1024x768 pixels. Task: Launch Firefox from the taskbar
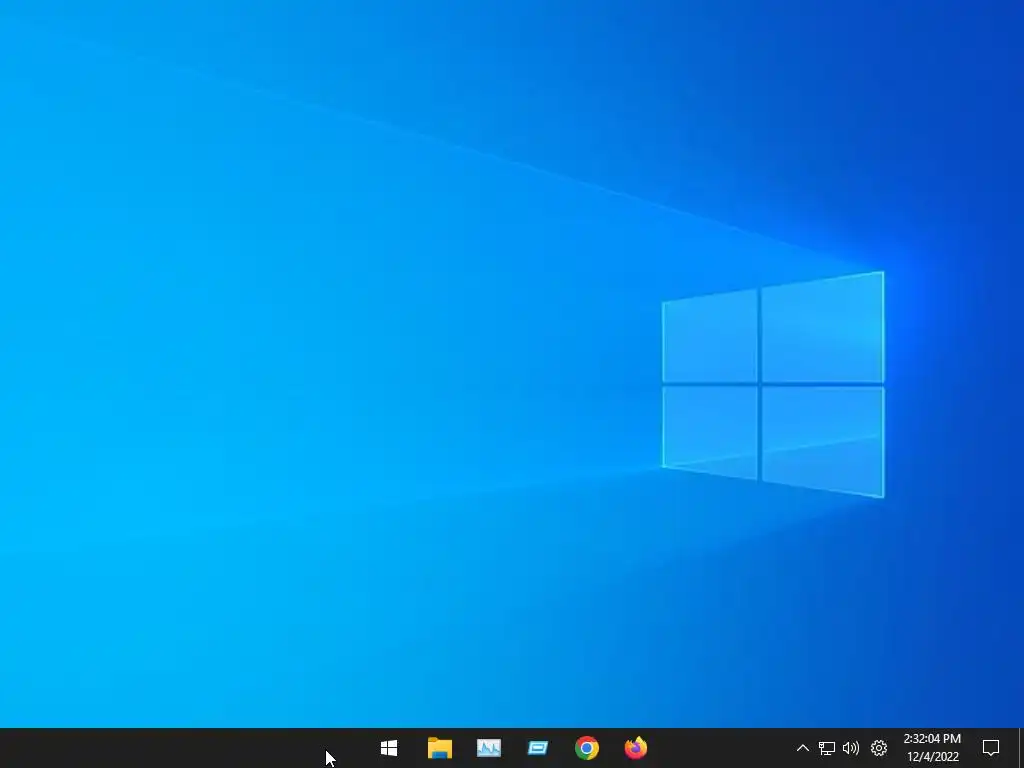635,748
